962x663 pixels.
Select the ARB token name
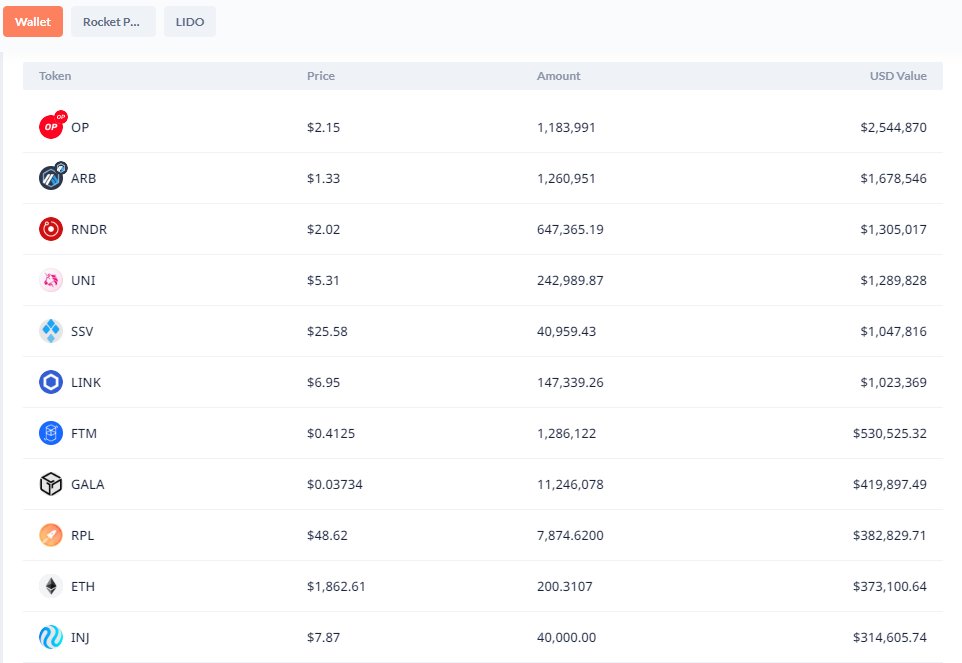point(83,178)
